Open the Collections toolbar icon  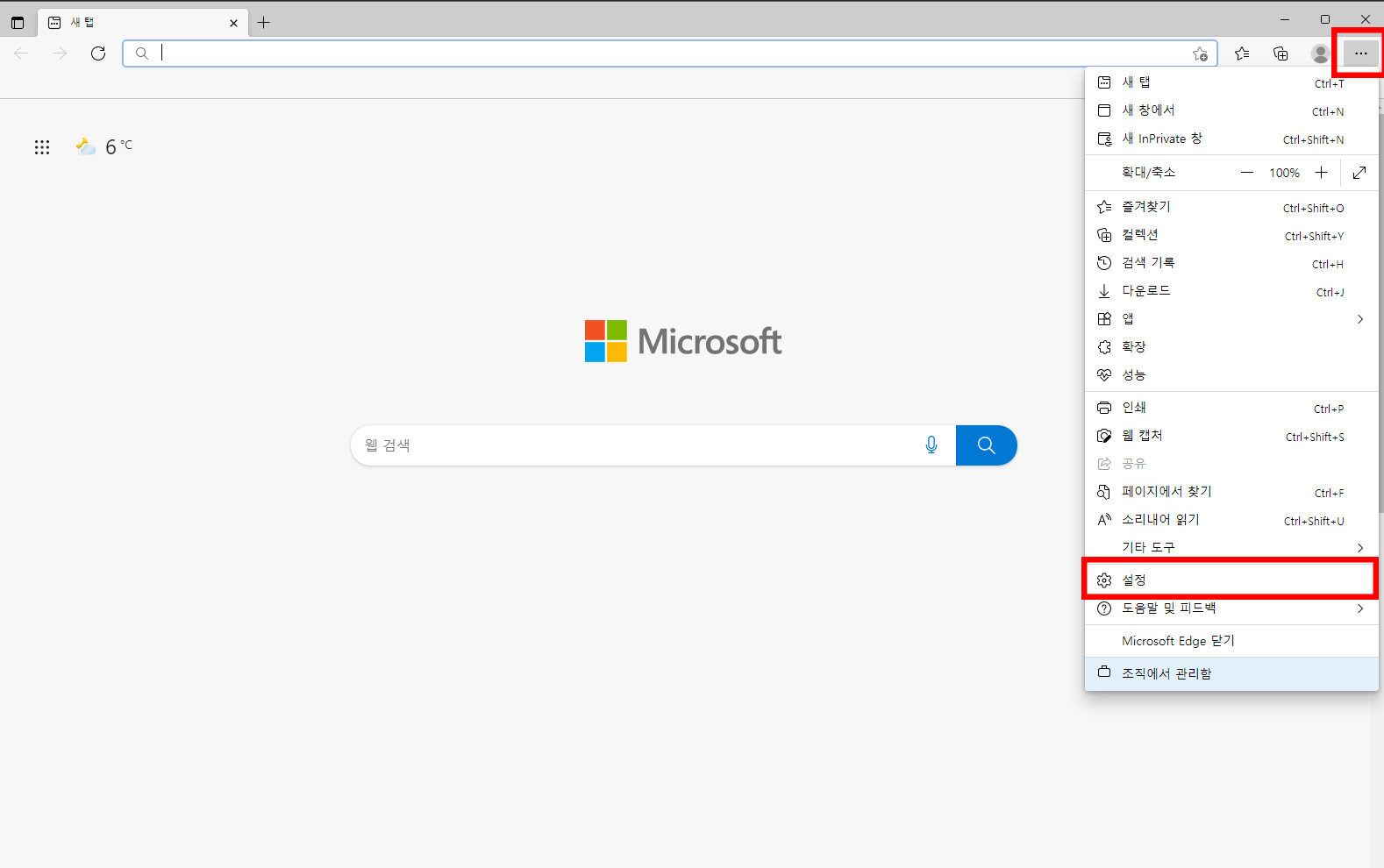pyautogui.click(x=1281, y=53)
